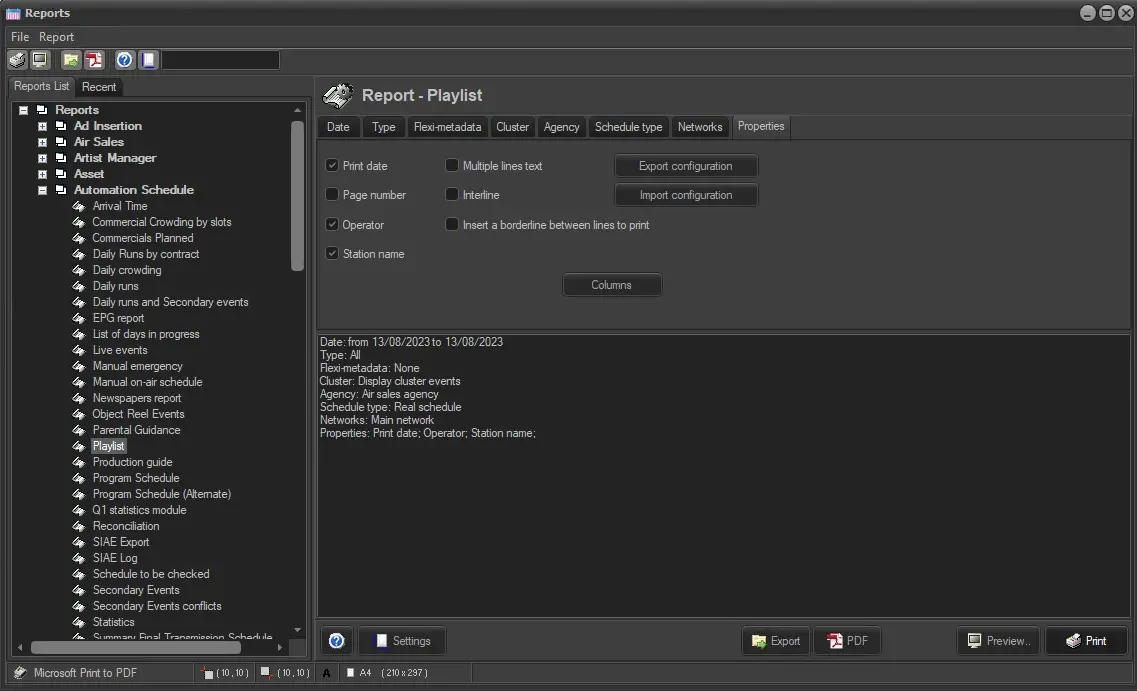Collapse the Automation Schedule node
Image resolution: width=1137 pixels, height=691 pixels.
pyautogui.click(x=43, y=190)
